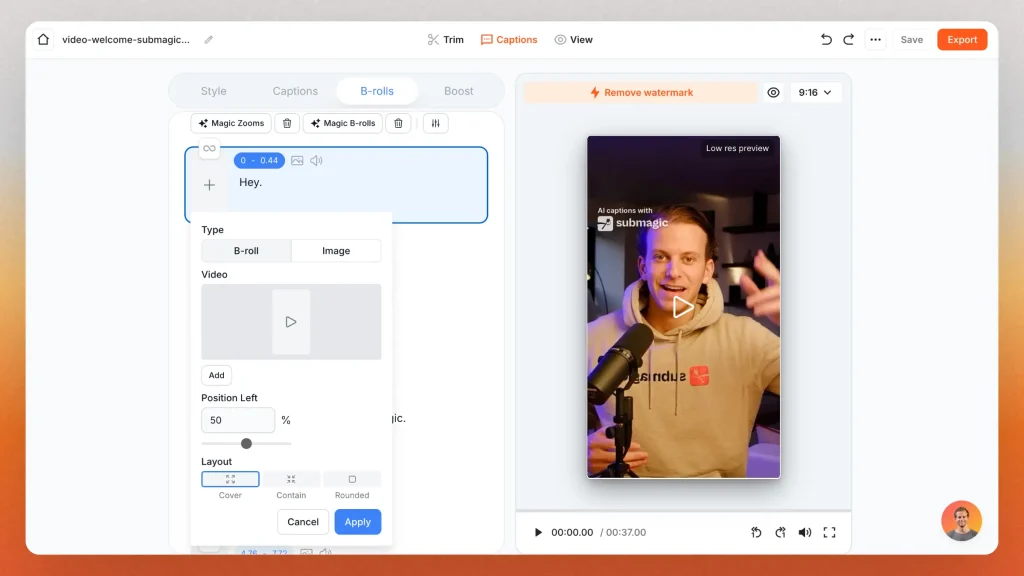Switch the Type selector to Image
Viewport: 1024px width, 576px height.
point(336,250)
